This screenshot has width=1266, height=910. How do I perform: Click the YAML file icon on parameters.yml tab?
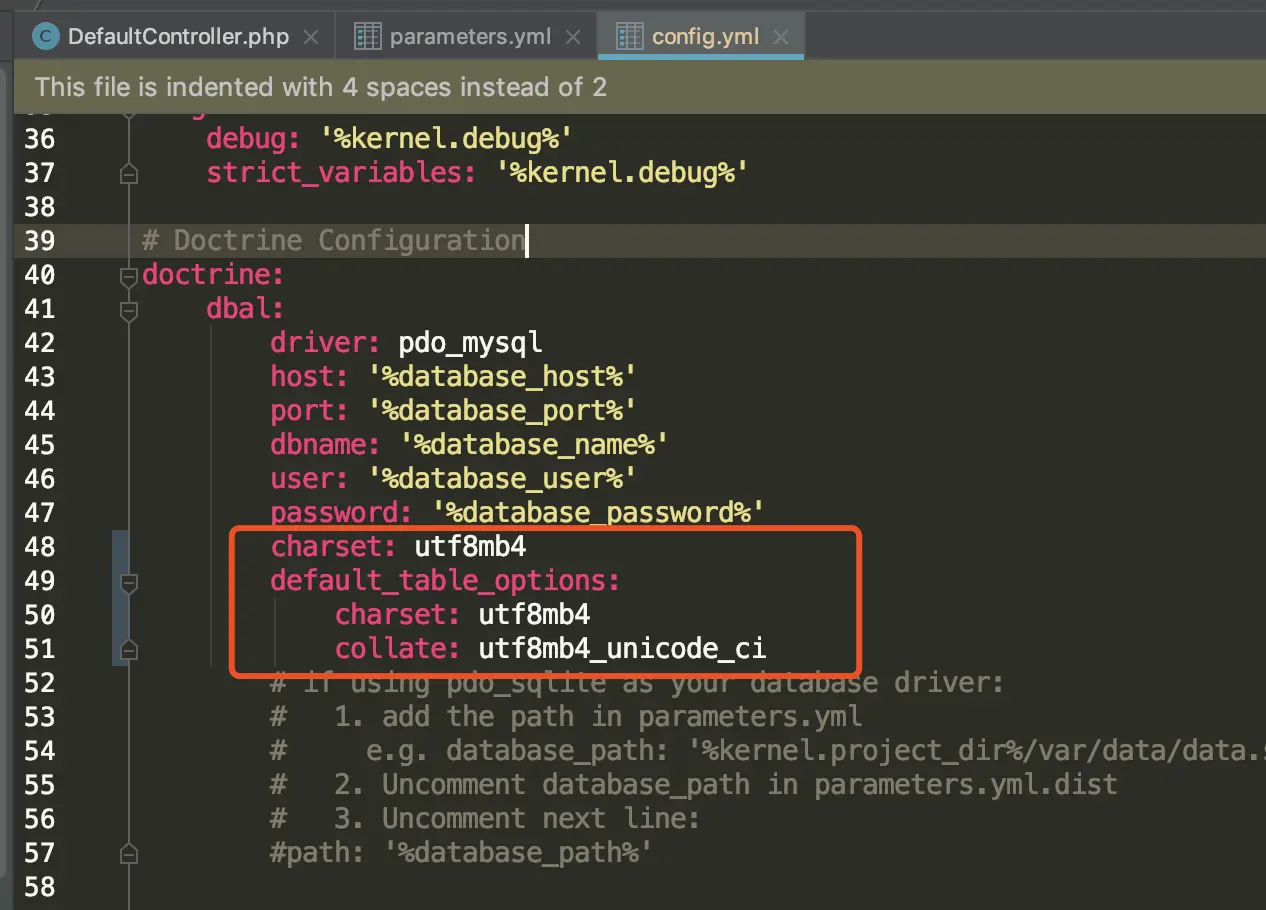[368, 37]
